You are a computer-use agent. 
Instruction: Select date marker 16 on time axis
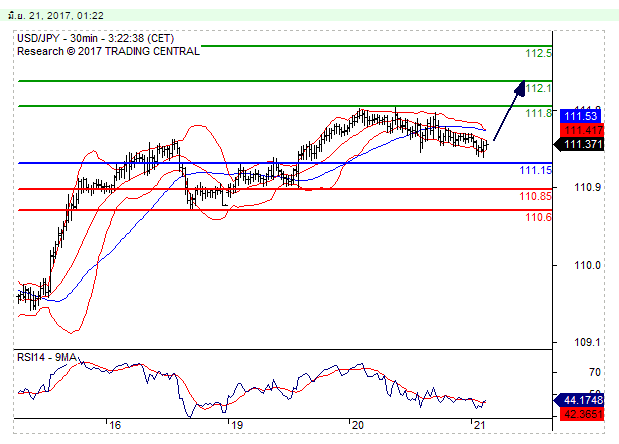(x=115, y=426)
